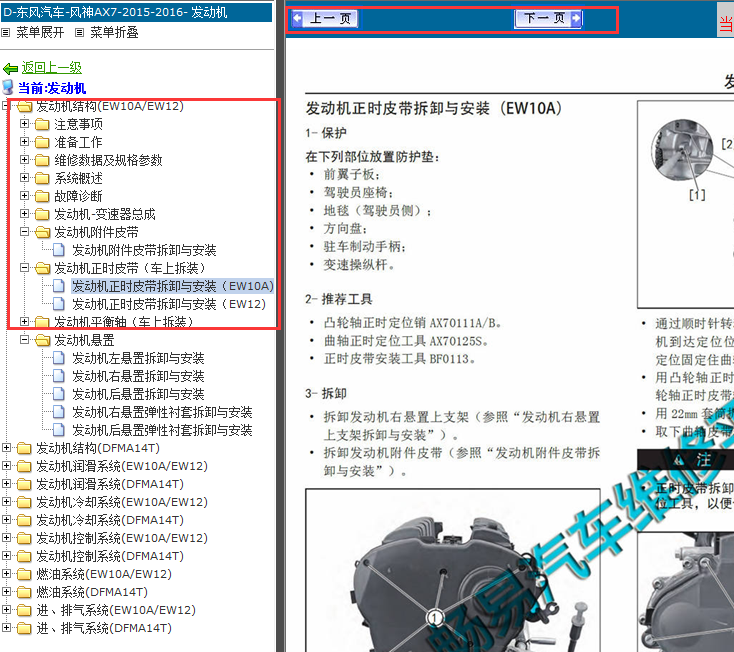Click folder icon of 故障诊断

pos(42,196)
